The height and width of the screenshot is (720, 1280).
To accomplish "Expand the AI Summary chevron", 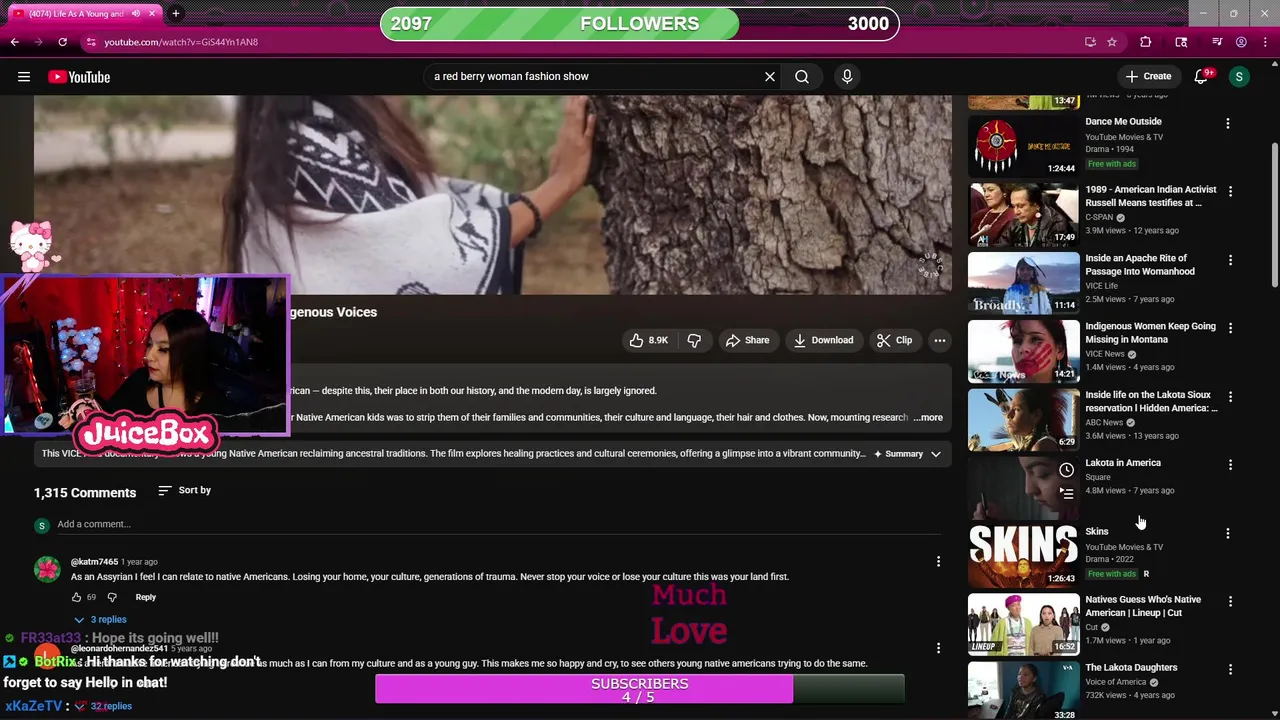I will pyautogui.click(x=936, y=454).
